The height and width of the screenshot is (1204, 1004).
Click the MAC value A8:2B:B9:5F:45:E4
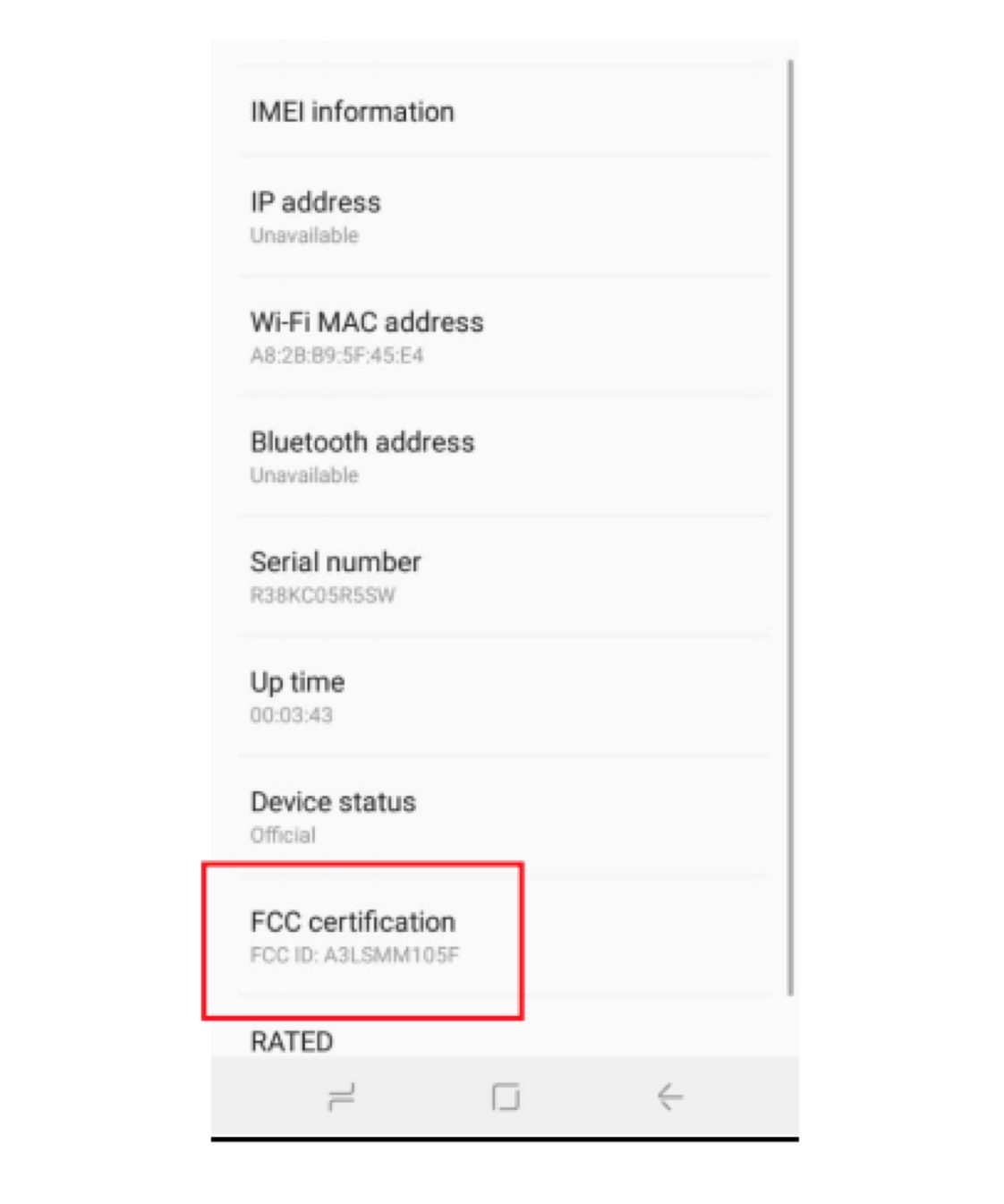tap(336, 355)
